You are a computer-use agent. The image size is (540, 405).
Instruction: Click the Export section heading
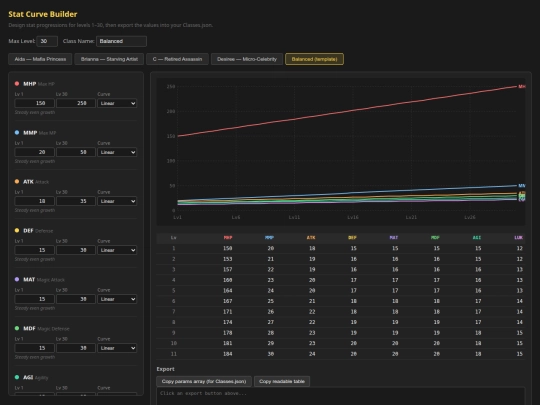click(165, 369)
